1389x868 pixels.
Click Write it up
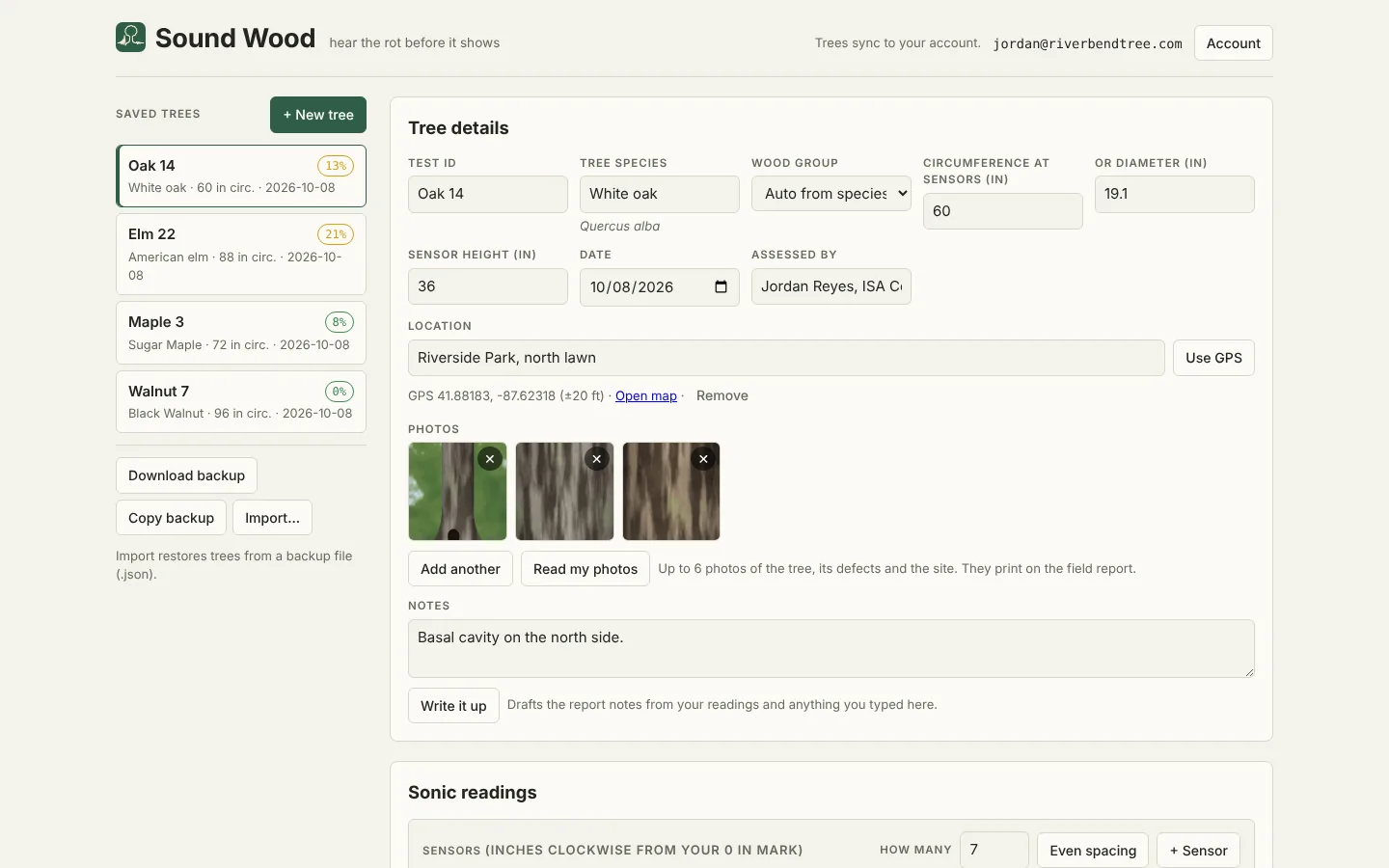(453, 706)
